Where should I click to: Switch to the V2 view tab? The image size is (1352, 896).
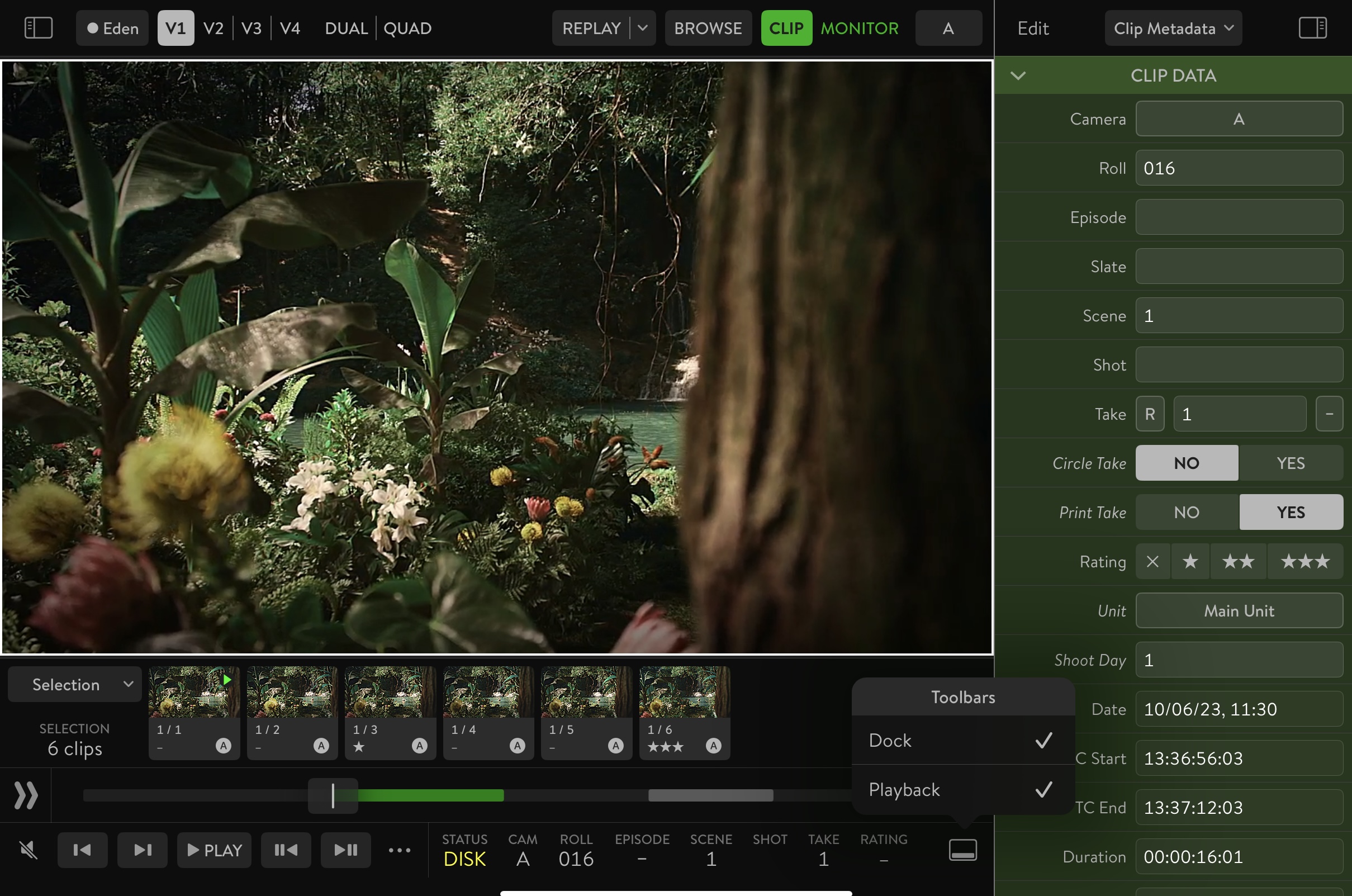pos(213,28)
